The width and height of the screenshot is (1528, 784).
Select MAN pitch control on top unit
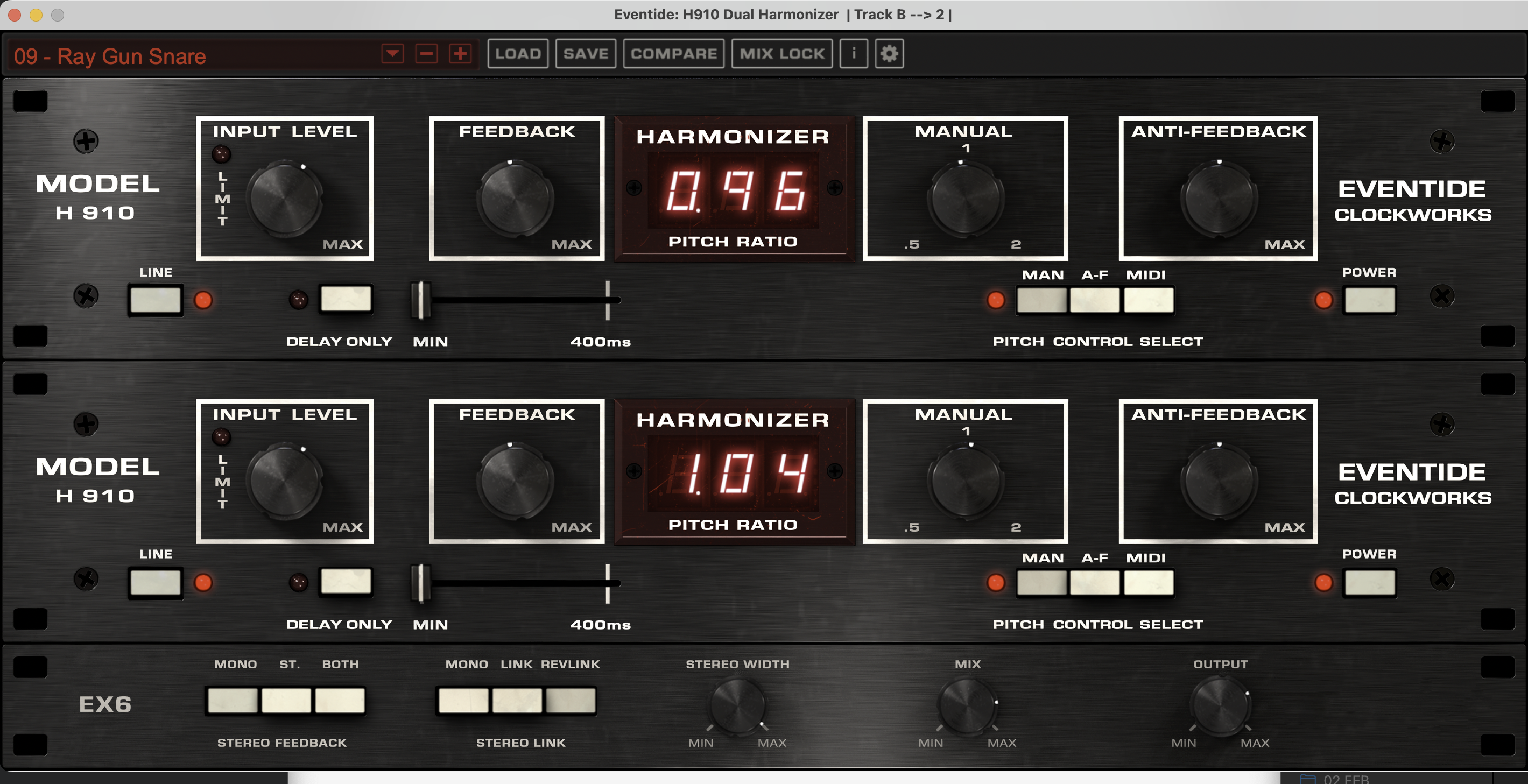pyautogui.click(x=1041, y=300)
